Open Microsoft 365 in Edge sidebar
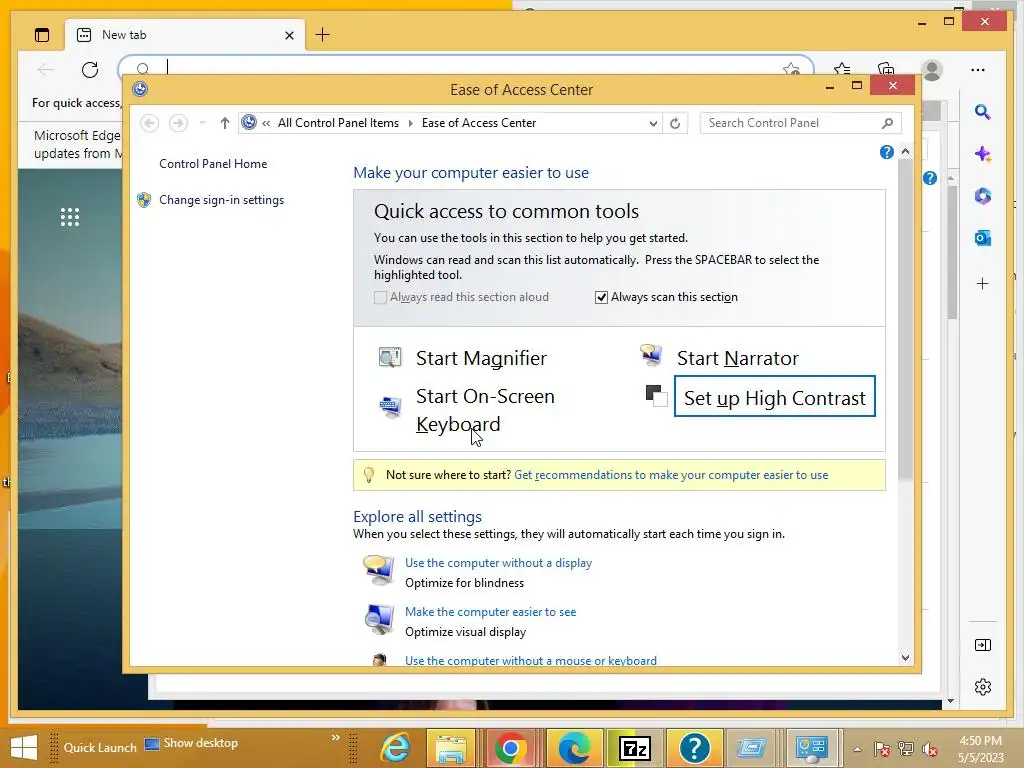 (x=983, y=196)
